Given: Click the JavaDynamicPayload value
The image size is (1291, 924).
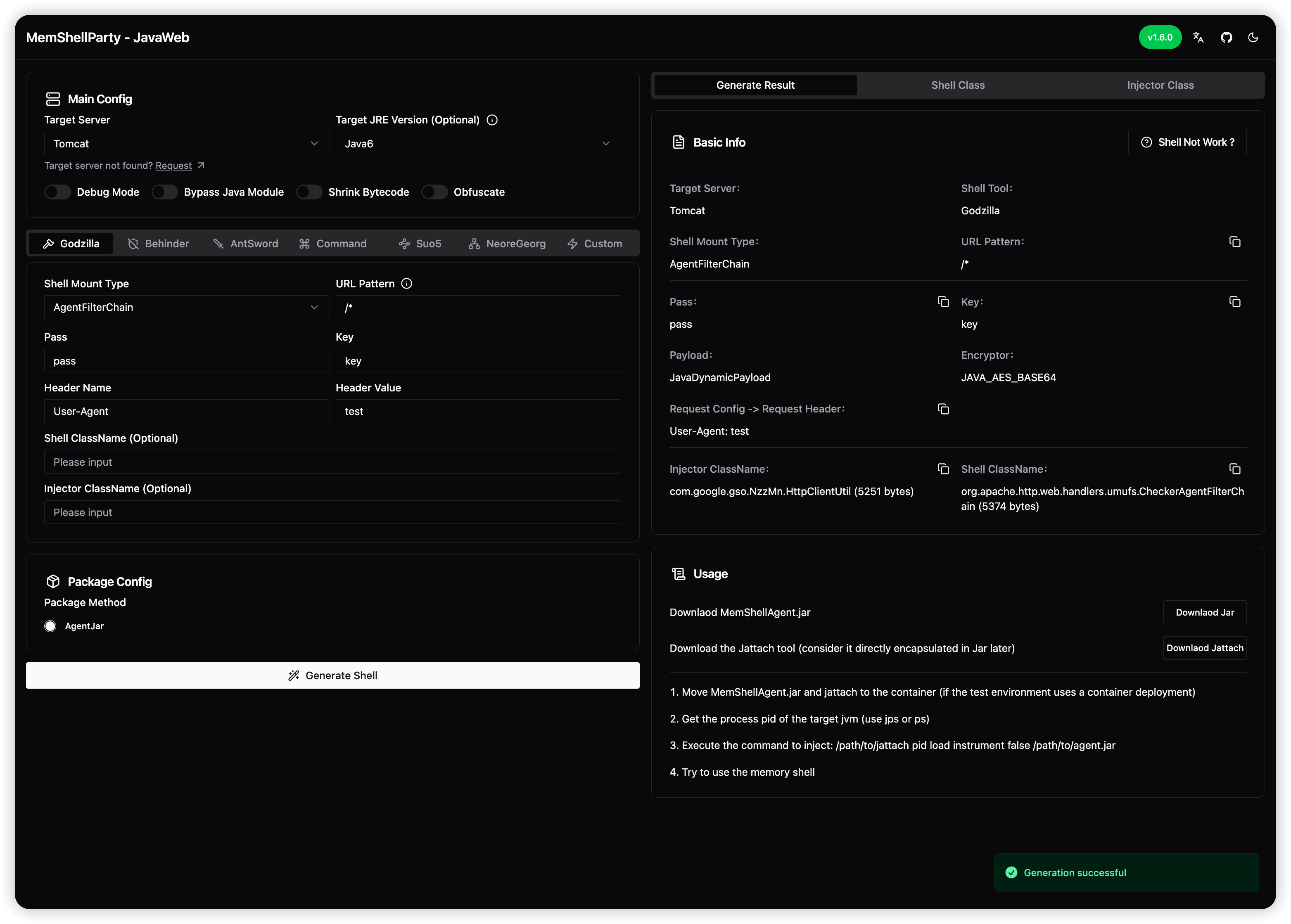Looking at the screenshot, I should [720, 377].
